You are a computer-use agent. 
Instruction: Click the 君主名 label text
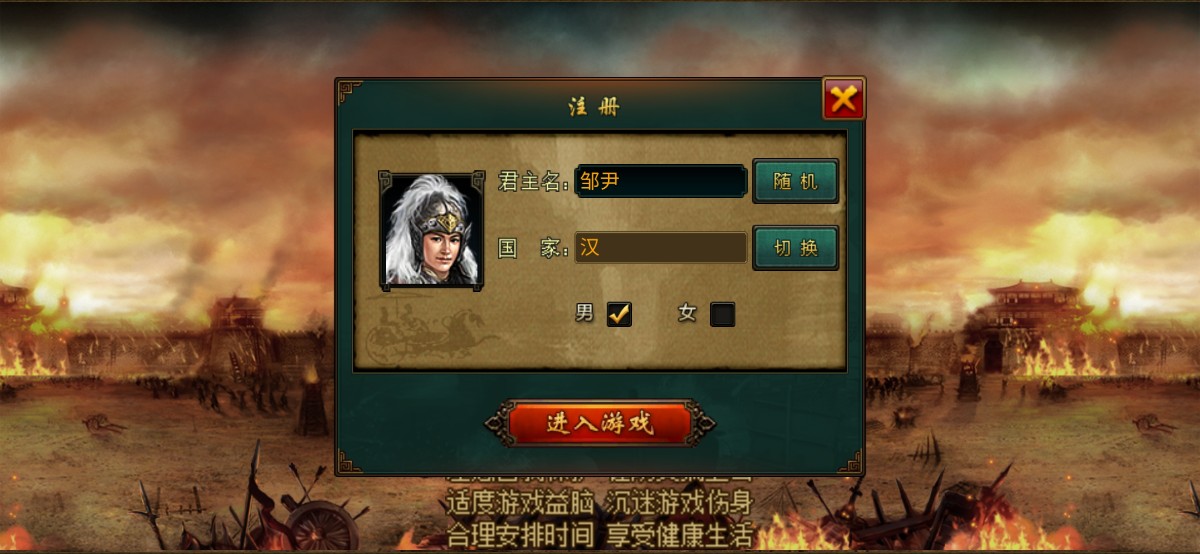[534, 182]
